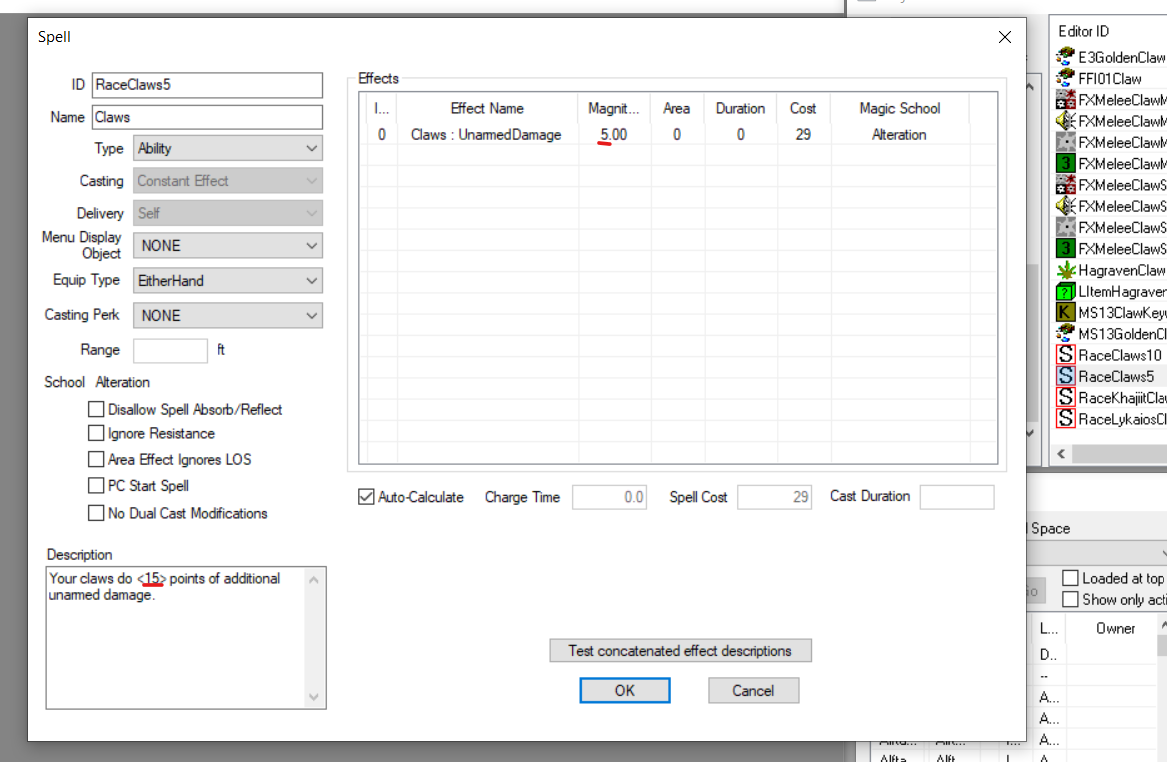This screenshot has height=762, width=1167.
Task: Click the object list left scroll arrow
Action: [1061, 453]
